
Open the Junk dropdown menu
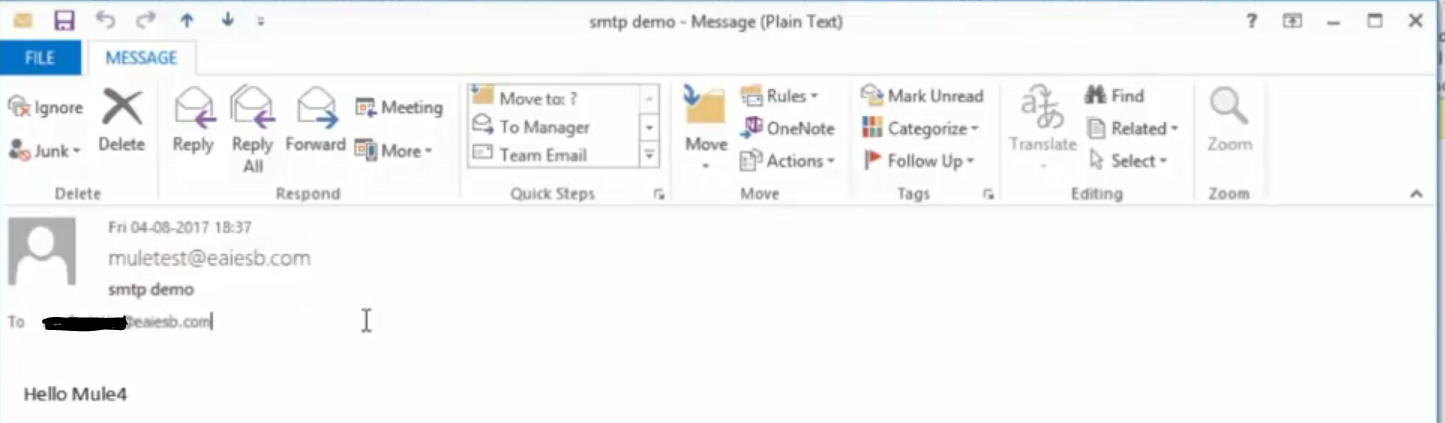[46, 151]
